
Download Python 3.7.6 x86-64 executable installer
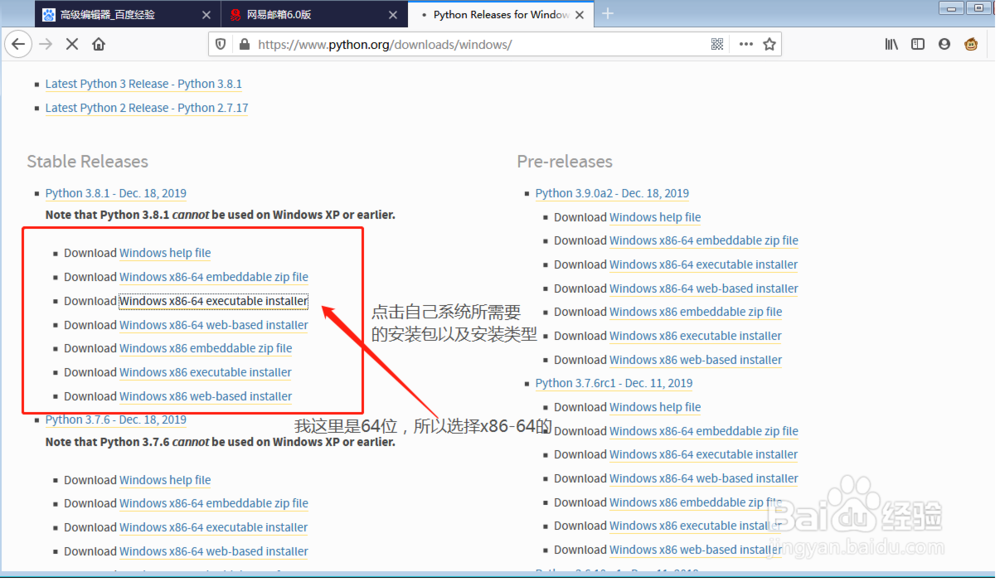coord(214,528)
